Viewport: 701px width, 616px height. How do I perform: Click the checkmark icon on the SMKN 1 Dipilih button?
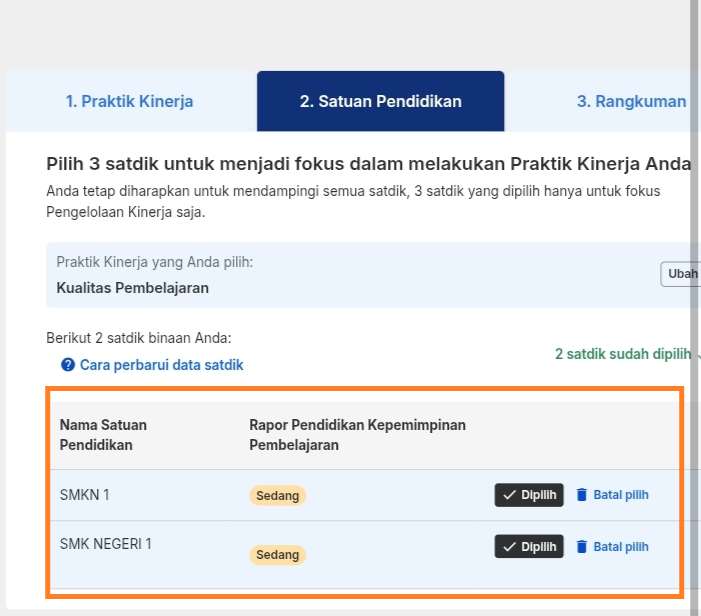click(x=509, y=495)
